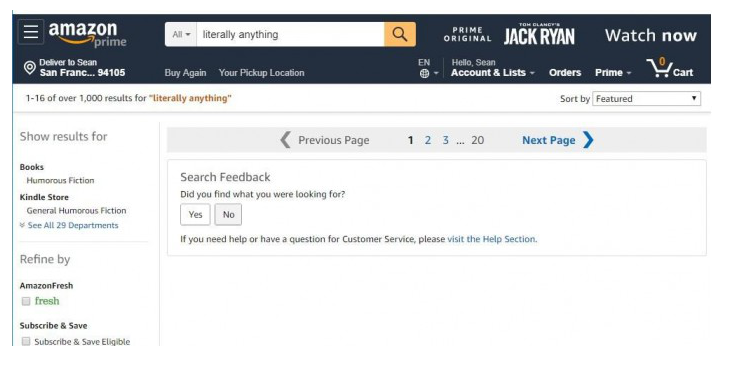Open the All departments search dropdown
The image size is (729, 365).
(181, 34)
